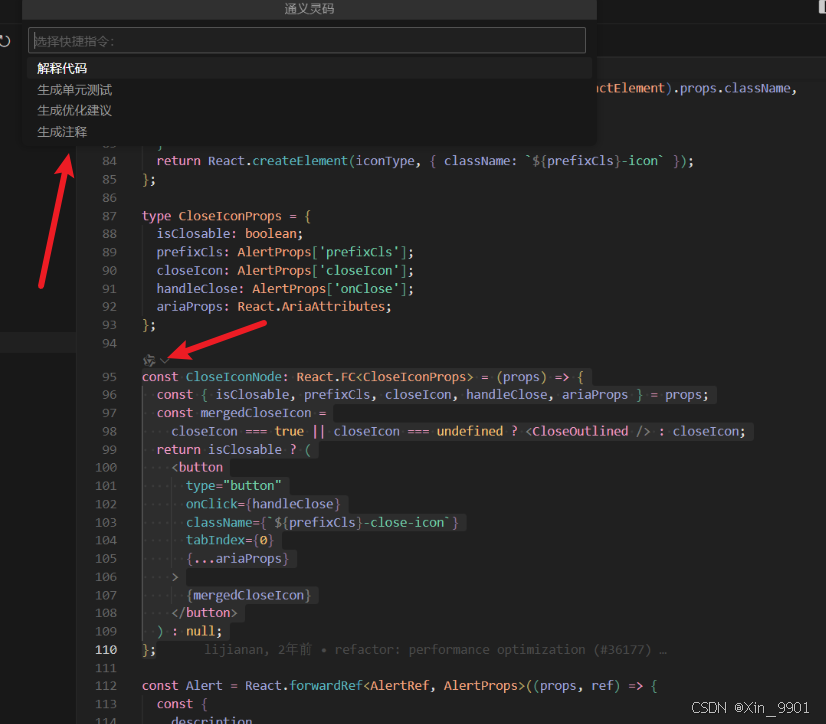This screenshot has height=724, width=826.
Task: Click ': null;' on line 109
Action: pos(197,631)
